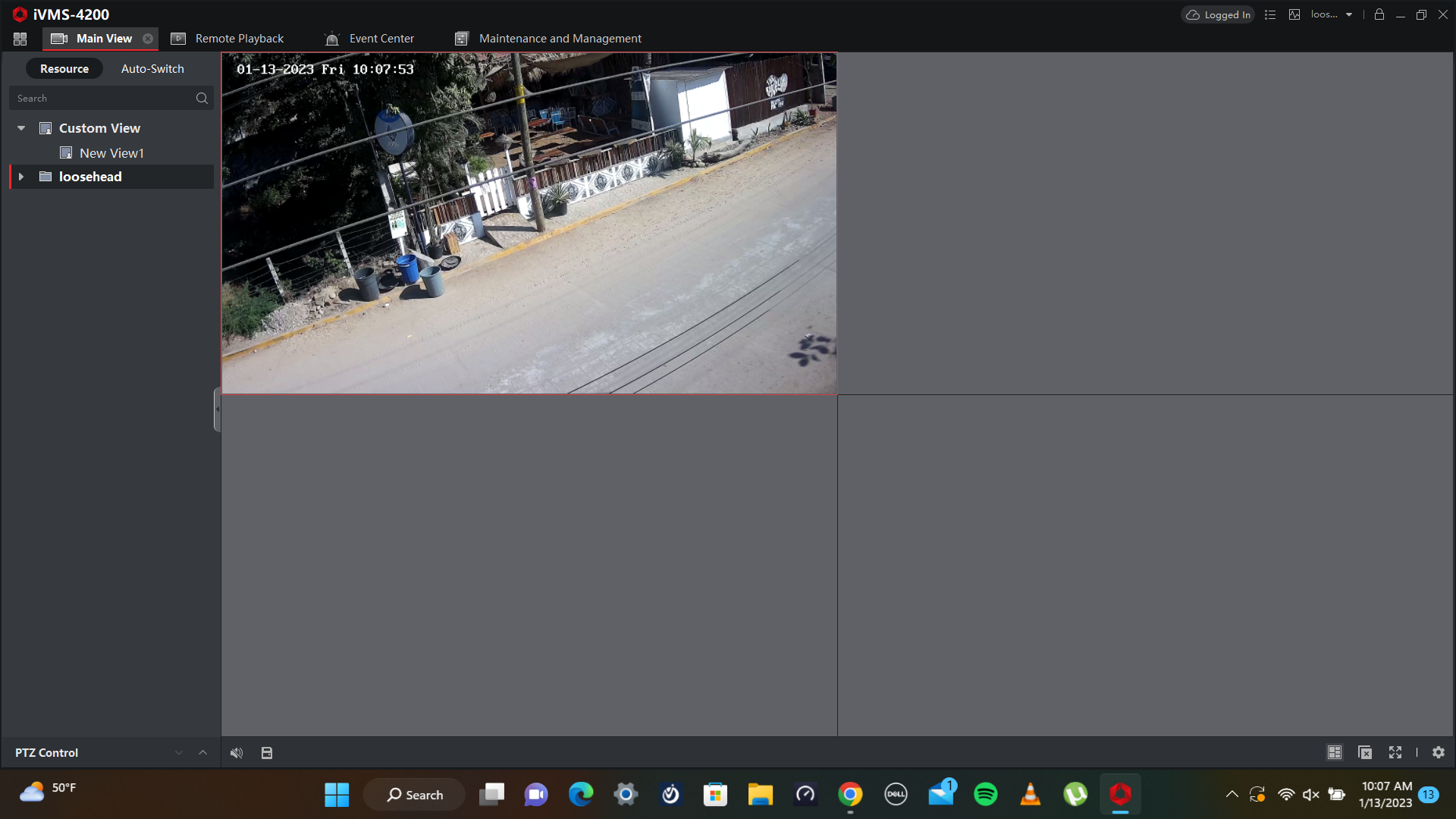Screen dimensions: 1456x819
Task: Click the save view icon
Action: click(x=267, y=753)
